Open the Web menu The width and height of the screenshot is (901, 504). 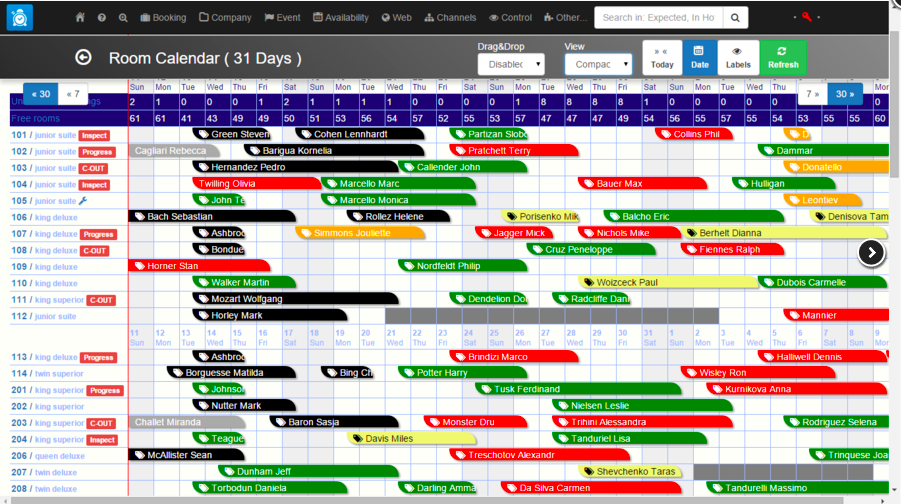(396, 18)
